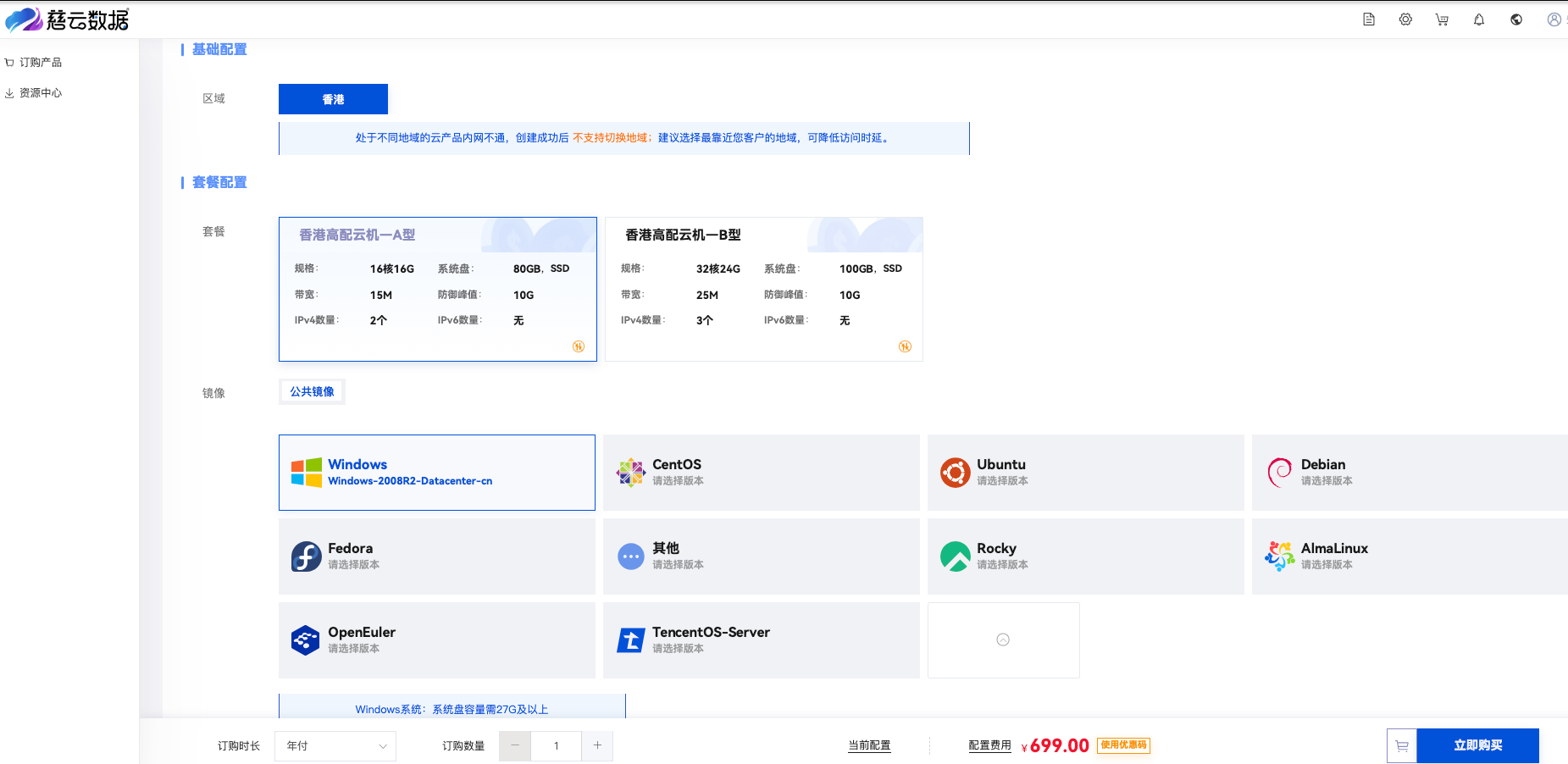The height and width of the screenshot is (764, 1568).
Task: Collapse image list with the up-arrow tile
Action: (1003, 639)
